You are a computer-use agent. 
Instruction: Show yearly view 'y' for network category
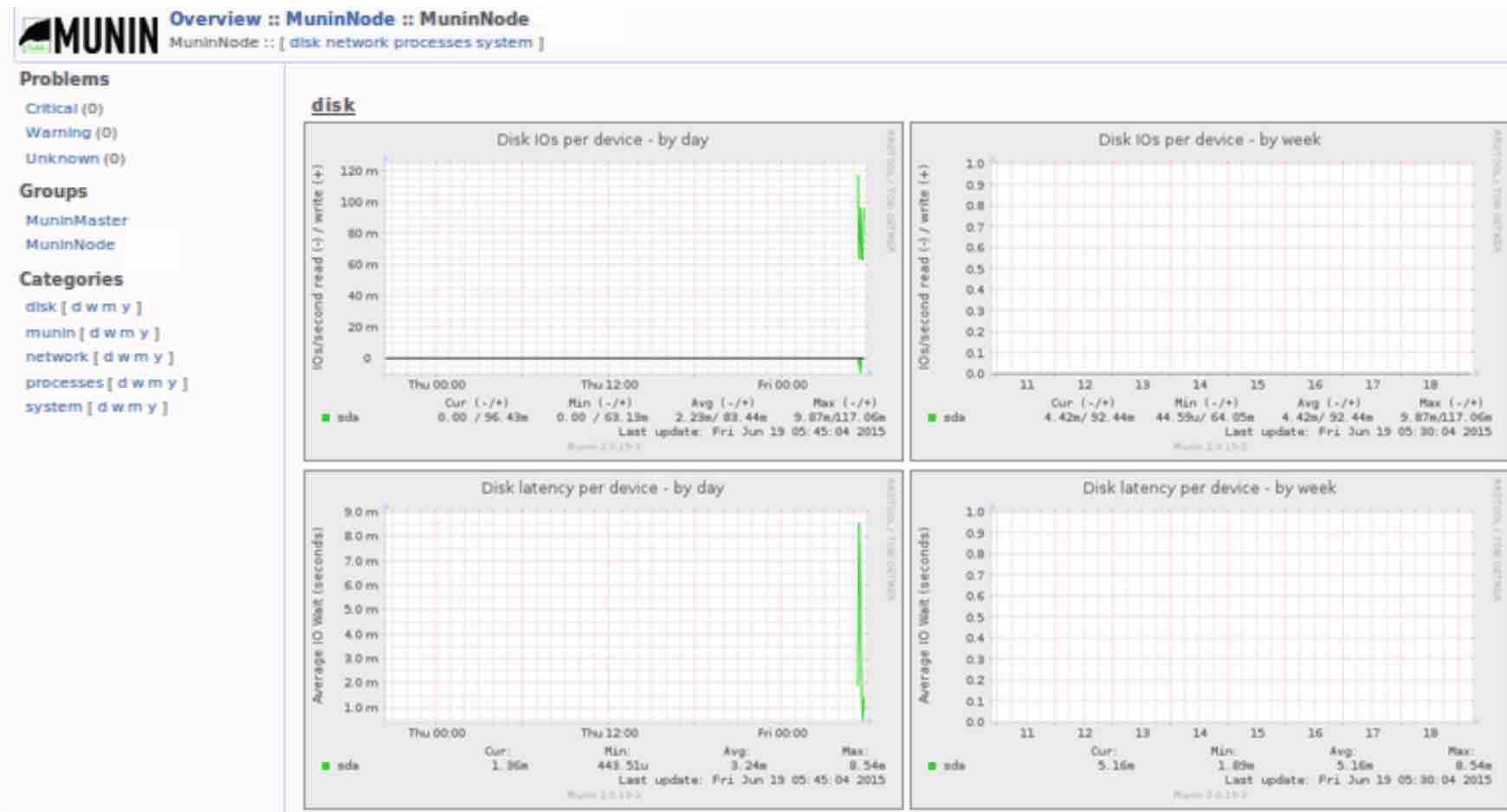click(x=158, y=357)
